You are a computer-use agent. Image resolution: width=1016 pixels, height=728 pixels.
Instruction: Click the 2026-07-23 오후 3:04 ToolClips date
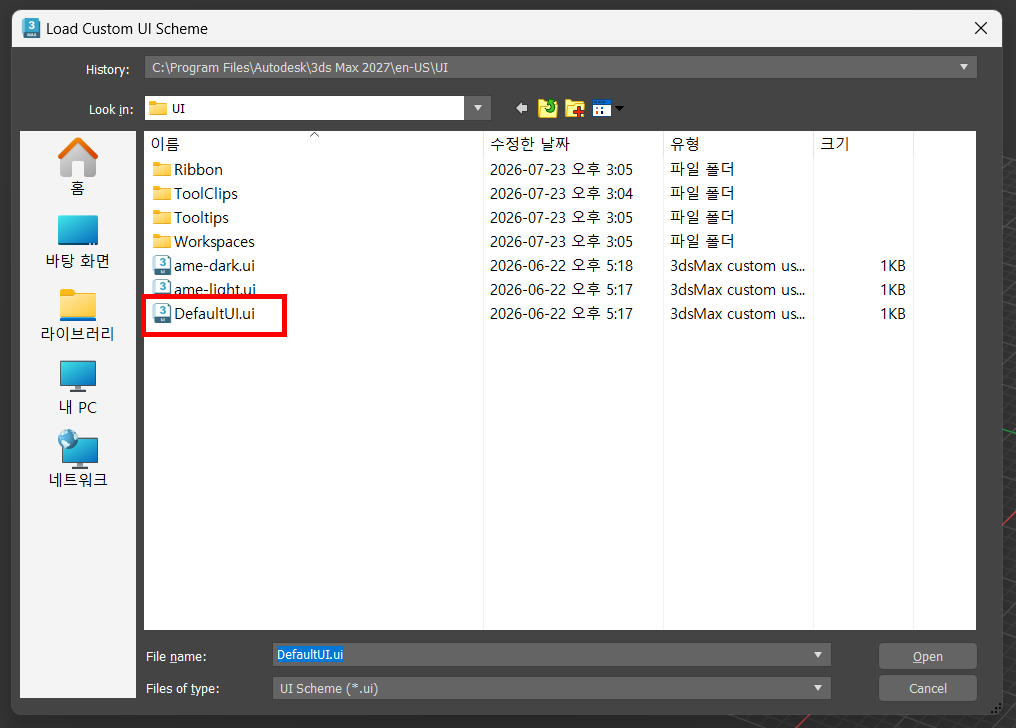click(561, 194)
